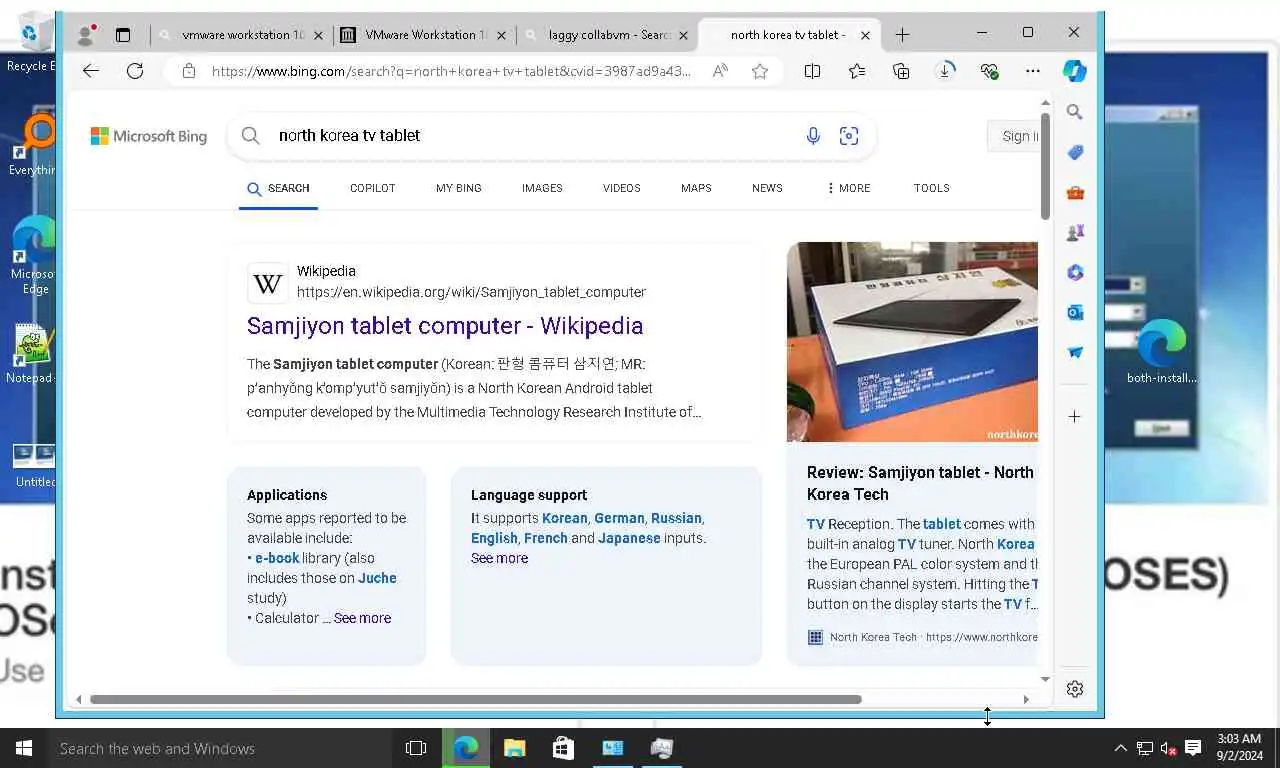This screenshot has height=768, width=1280.
Task: Open the Edge profile icon
Action: pos(86,35)
